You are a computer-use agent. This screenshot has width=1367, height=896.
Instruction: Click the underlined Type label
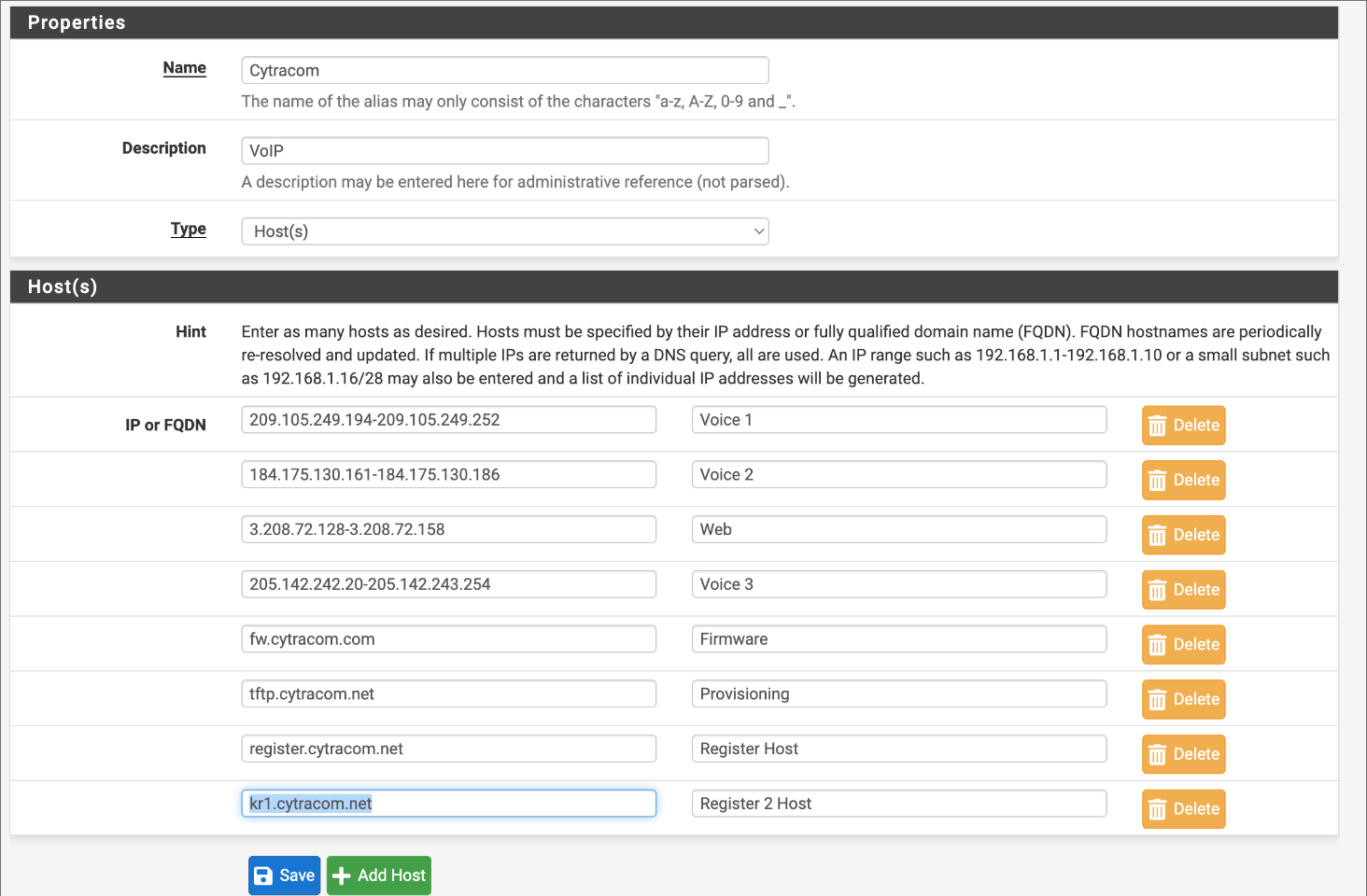click(x=188, y=229)
